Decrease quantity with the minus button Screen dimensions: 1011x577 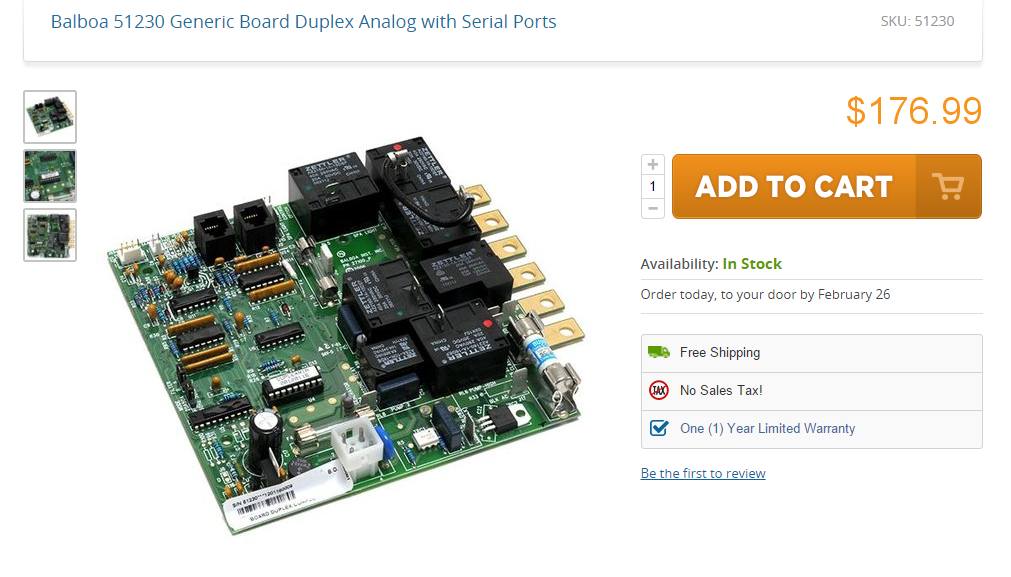click(653, 208)
